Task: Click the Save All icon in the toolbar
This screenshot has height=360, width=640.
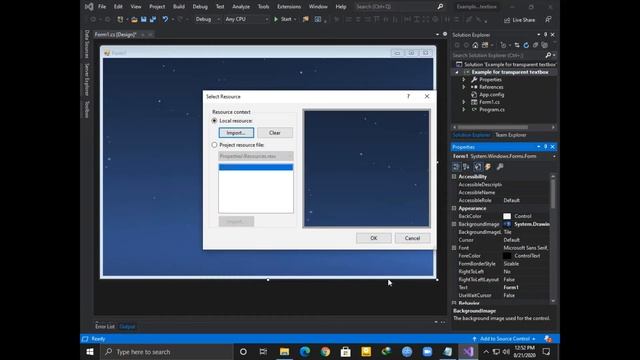Action: pos(153,19)
